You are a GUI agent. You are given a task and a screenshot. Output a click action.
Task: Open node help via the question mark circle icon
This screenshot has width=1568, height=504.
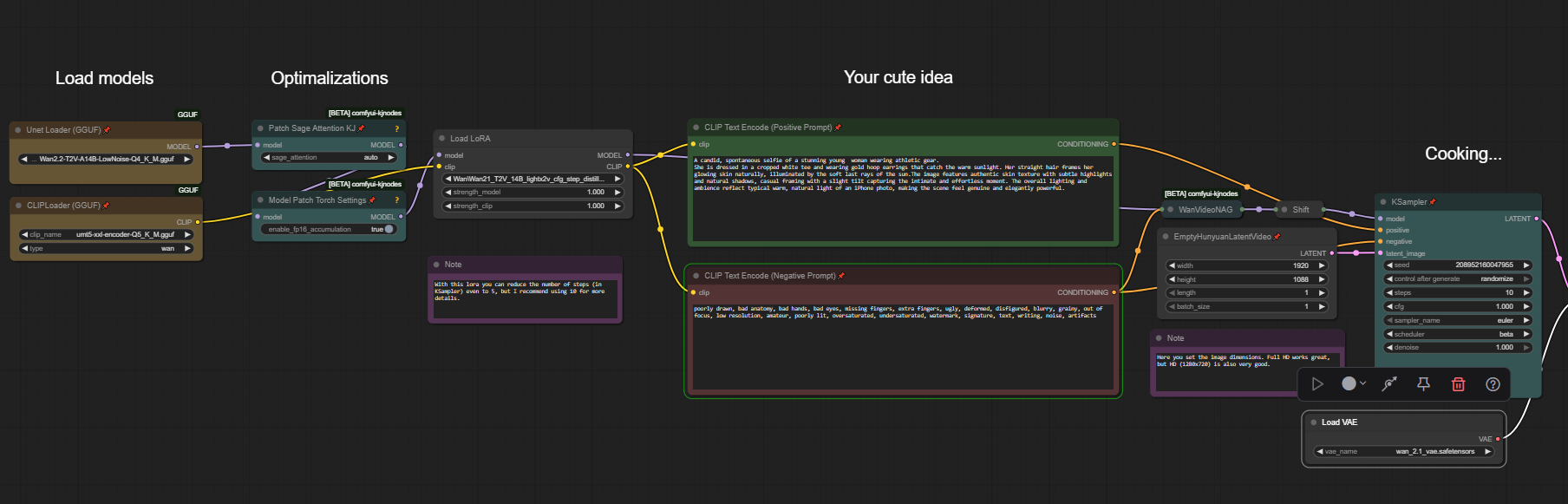1493,383
